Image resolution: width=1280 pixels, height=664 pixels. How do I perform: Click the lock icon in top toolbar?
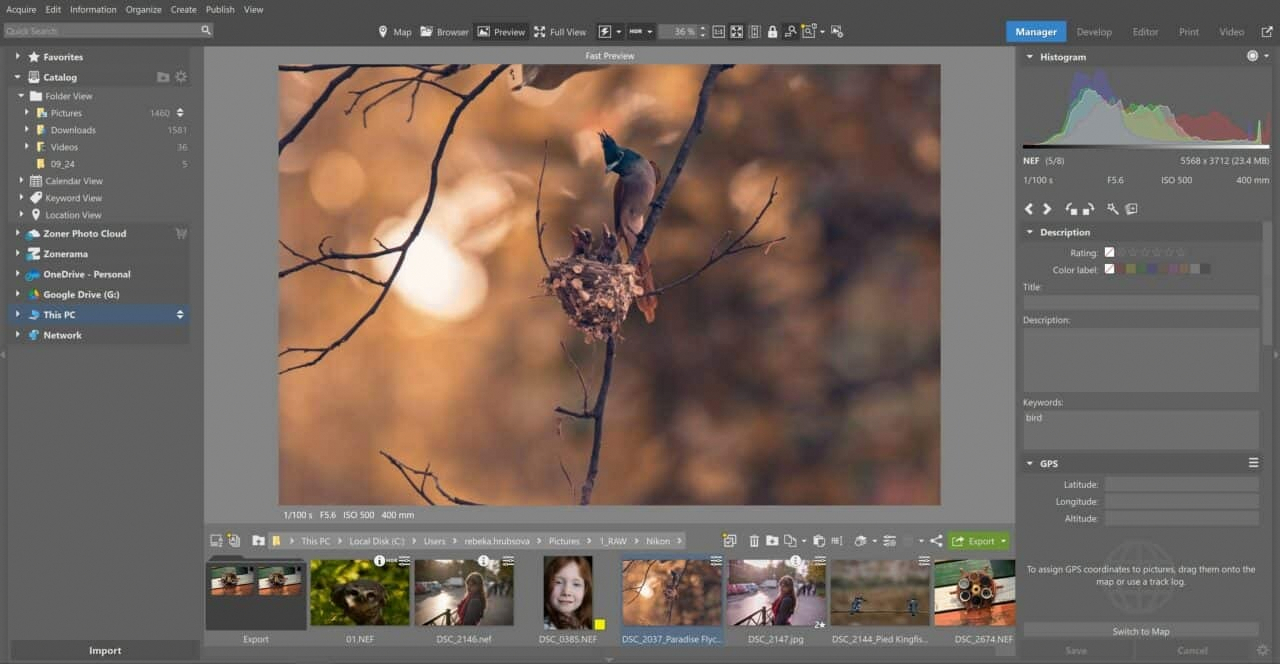[772, 32]
